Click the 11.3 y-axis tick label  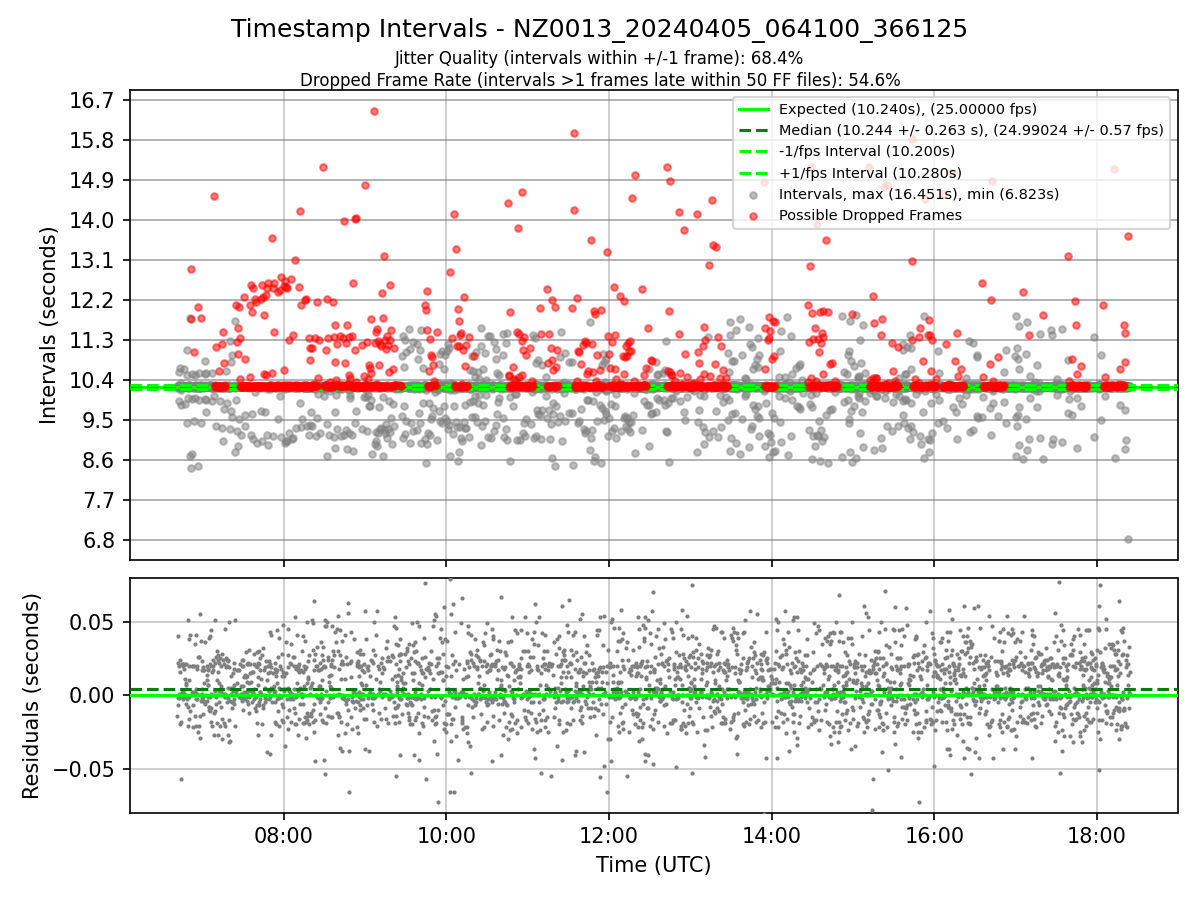94,340
